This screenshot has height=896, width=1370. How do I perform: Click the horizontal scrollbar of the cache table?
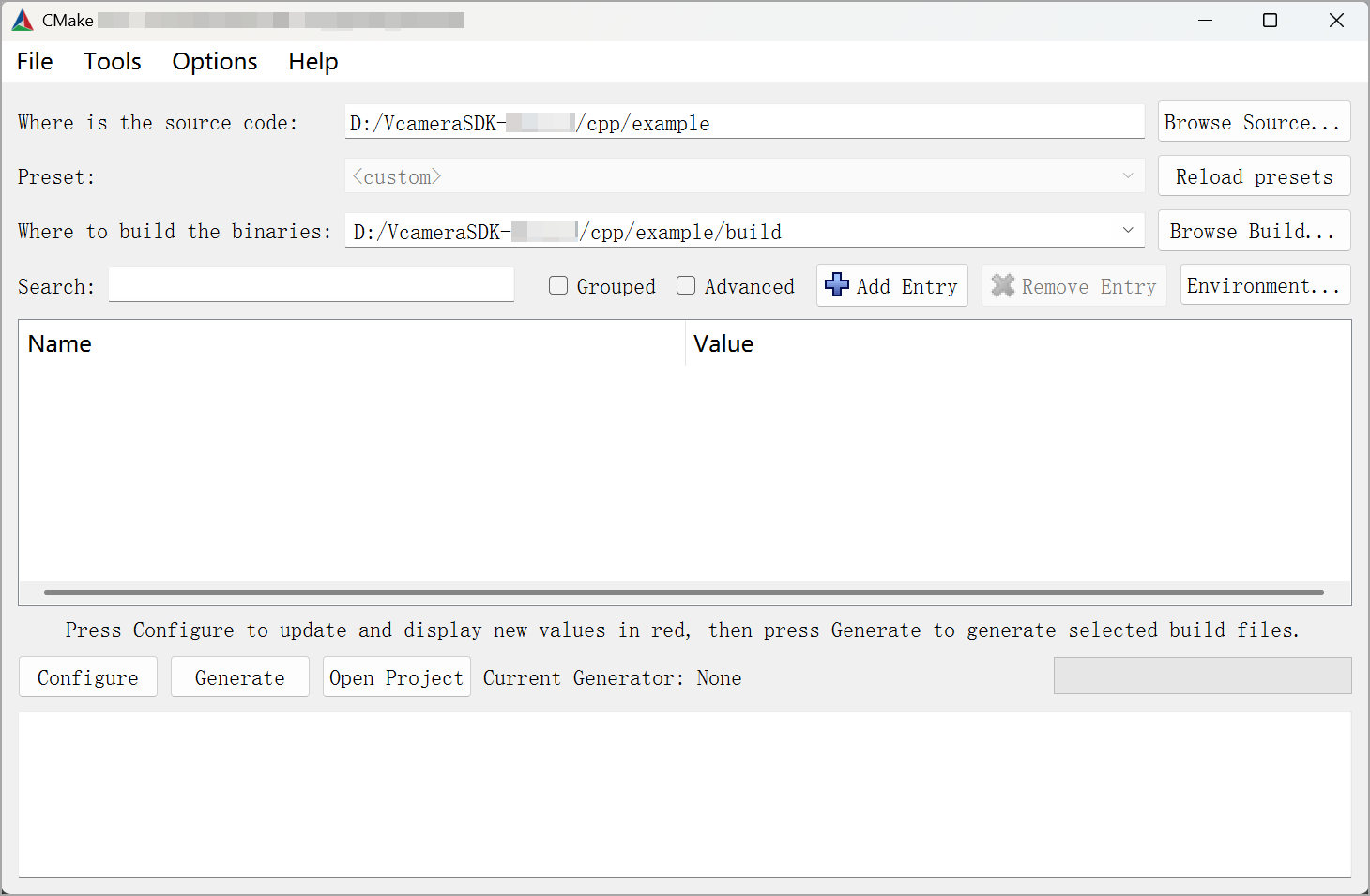point(683,593)
